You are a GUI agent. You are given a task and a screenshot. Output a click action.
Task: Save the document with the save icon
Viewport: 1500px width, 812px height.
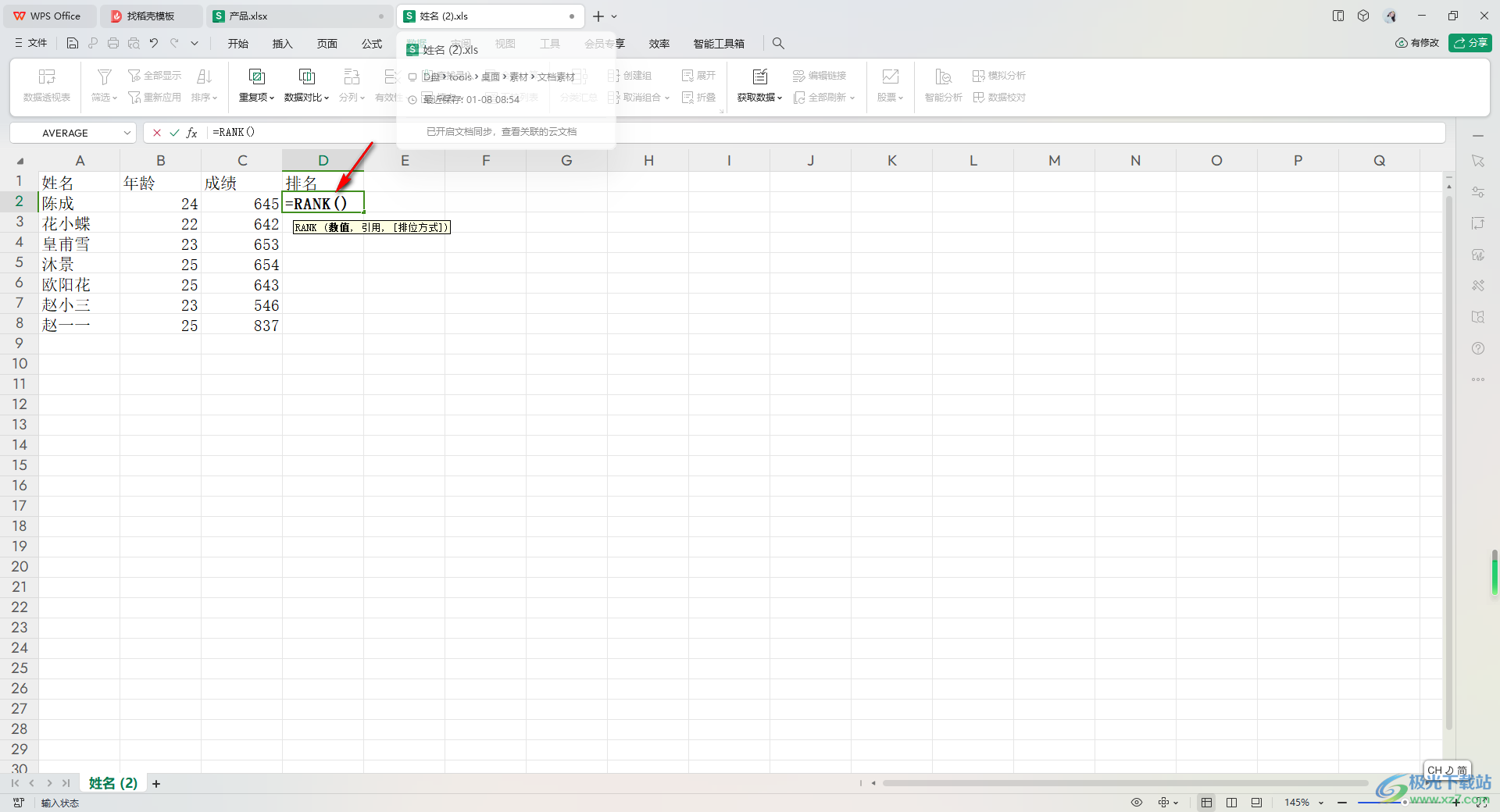pos(73,44)
